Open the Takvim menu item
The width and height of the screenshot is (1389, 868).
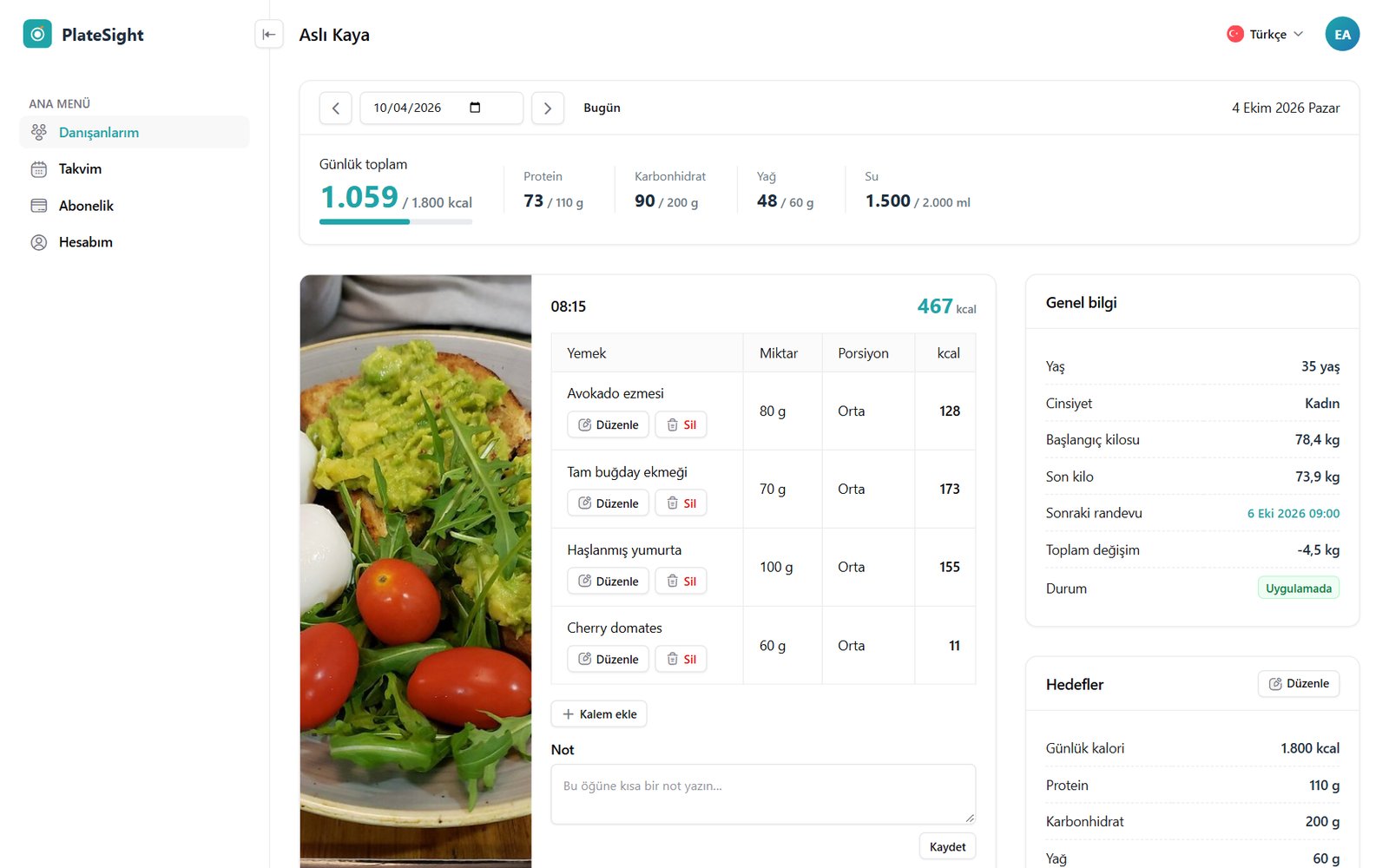click(x=135, y=169)
